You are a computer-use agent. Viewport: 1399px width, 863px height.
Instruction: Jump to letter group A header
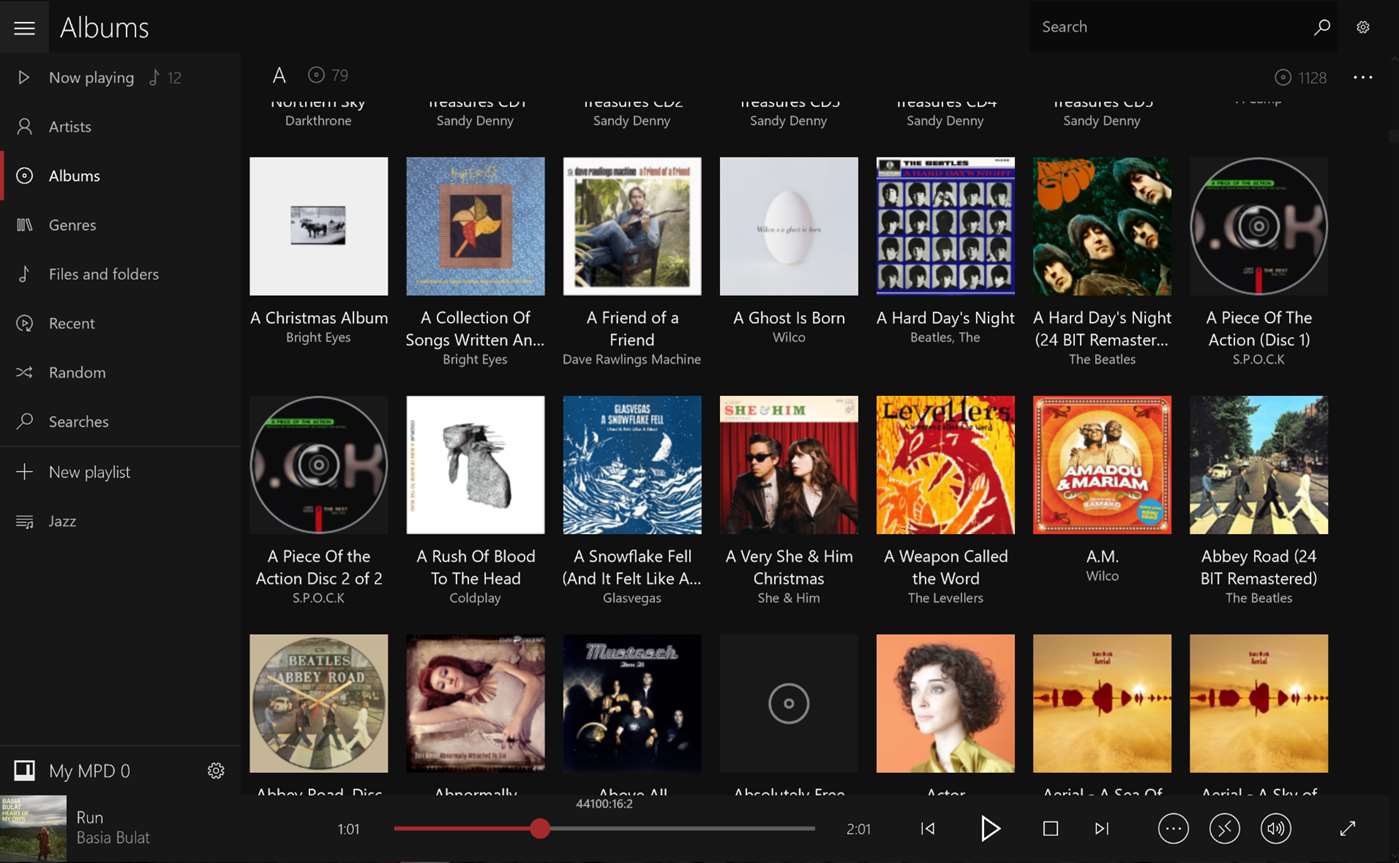(279, 75)
